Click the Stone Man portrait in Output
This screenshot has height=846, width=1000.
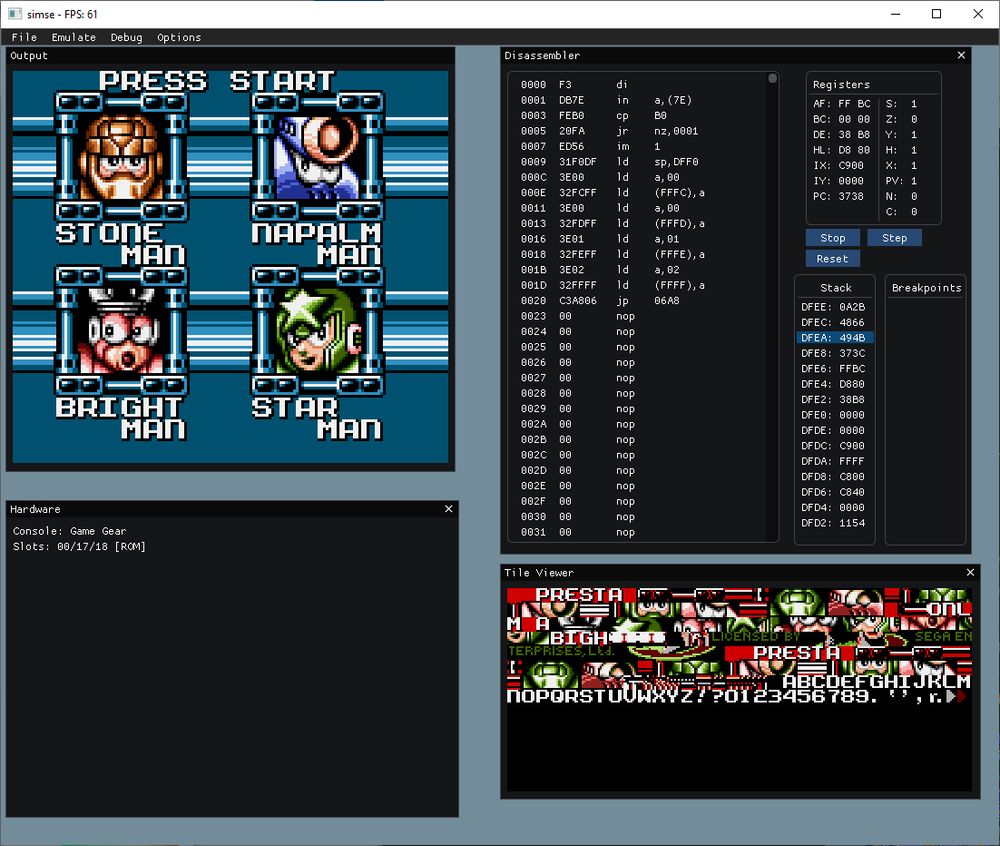tap(121, 156)
